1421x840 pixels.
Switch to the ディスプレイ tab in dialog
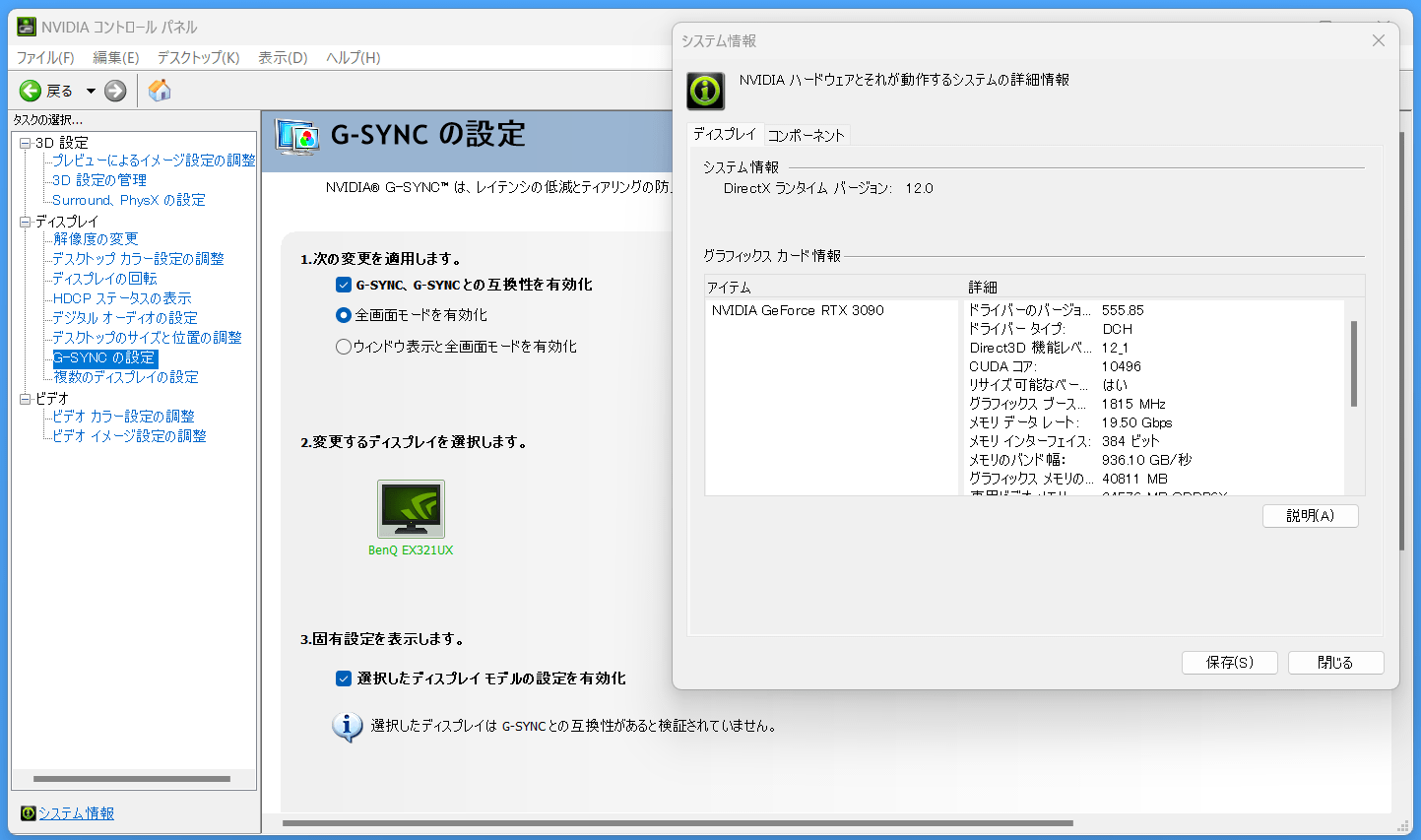tap(725, 134)
